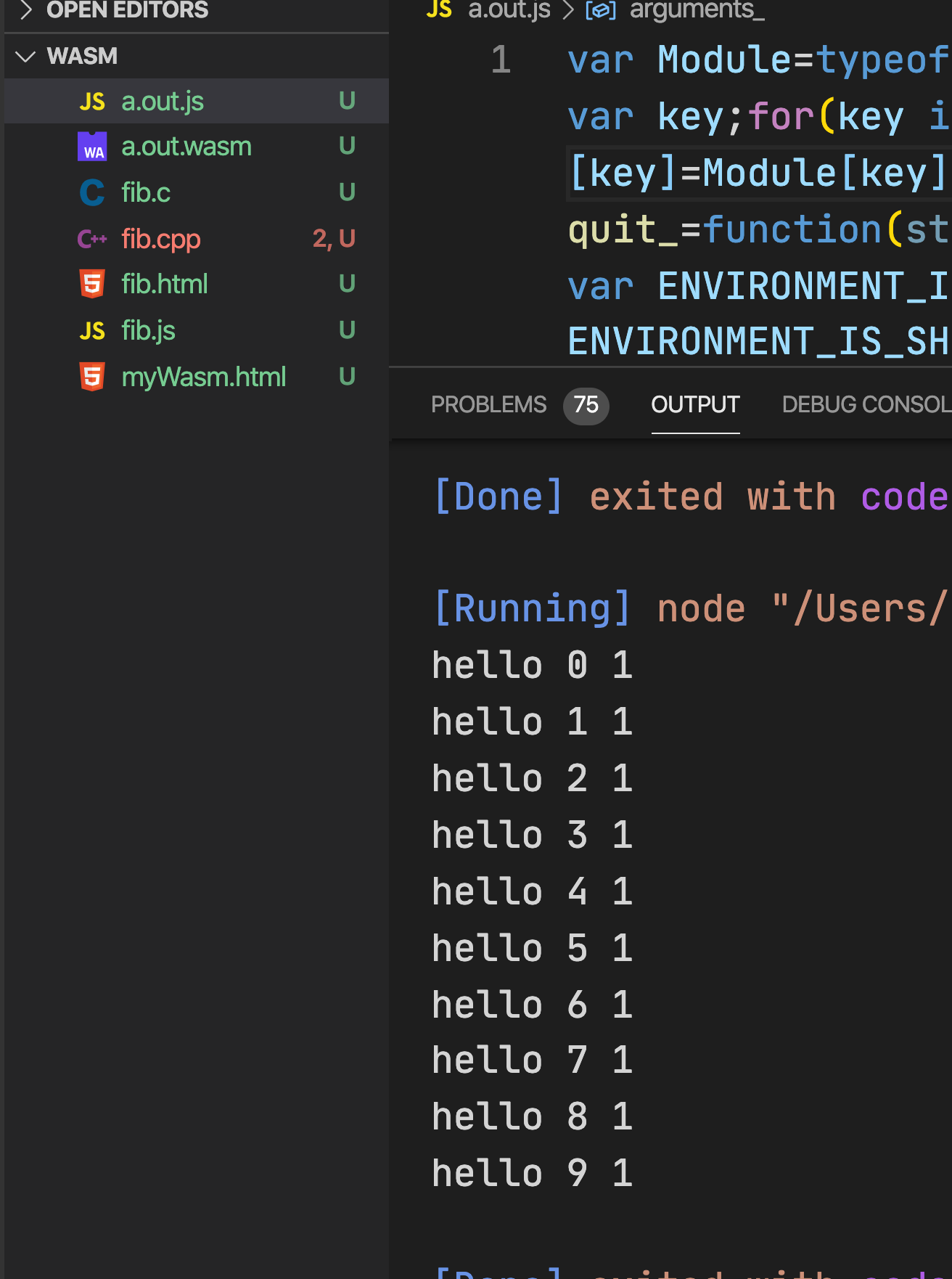Open fib.cpp in the explorer
This screenshot has width=952, height=1279.
tap(161, 239)
